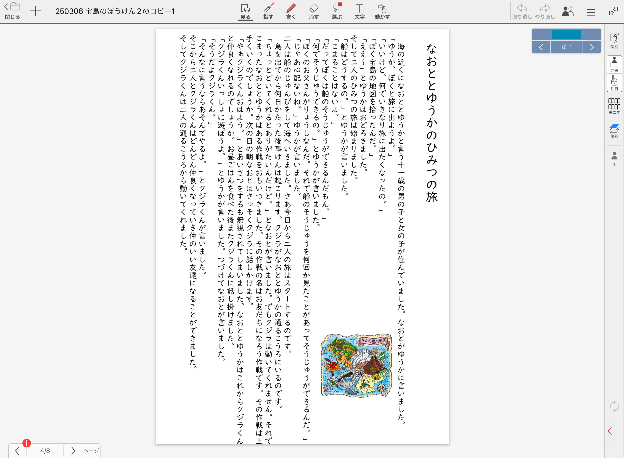Select the red pen tool
Image resolution: width=624 pixels, height=458 pixels.
291,11
